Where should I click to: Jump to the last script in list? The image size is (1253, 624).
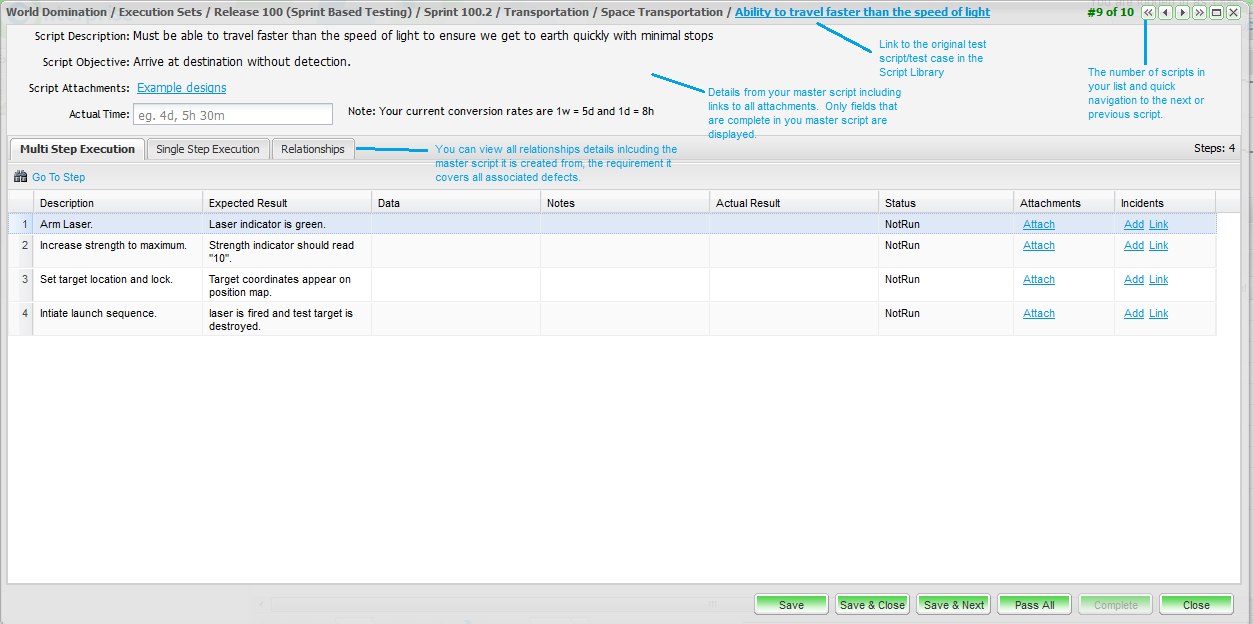pos(1199,13)
